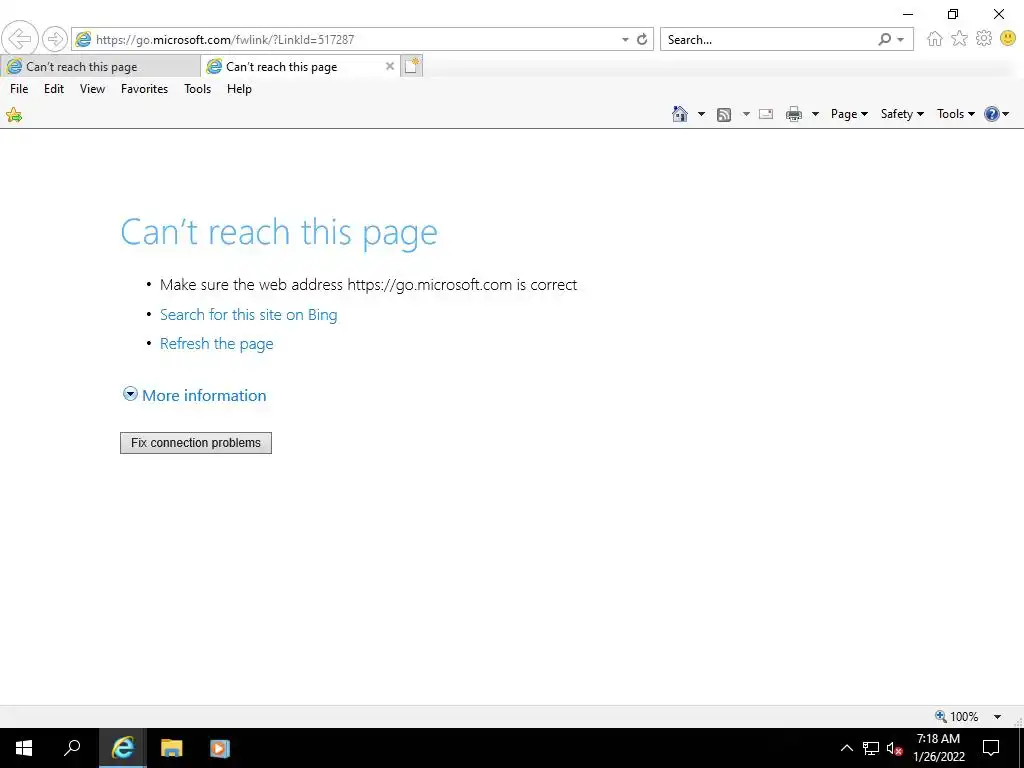Open address bar autocomplete dropdown arrow

pyautogui.click(x=625, y=40)
